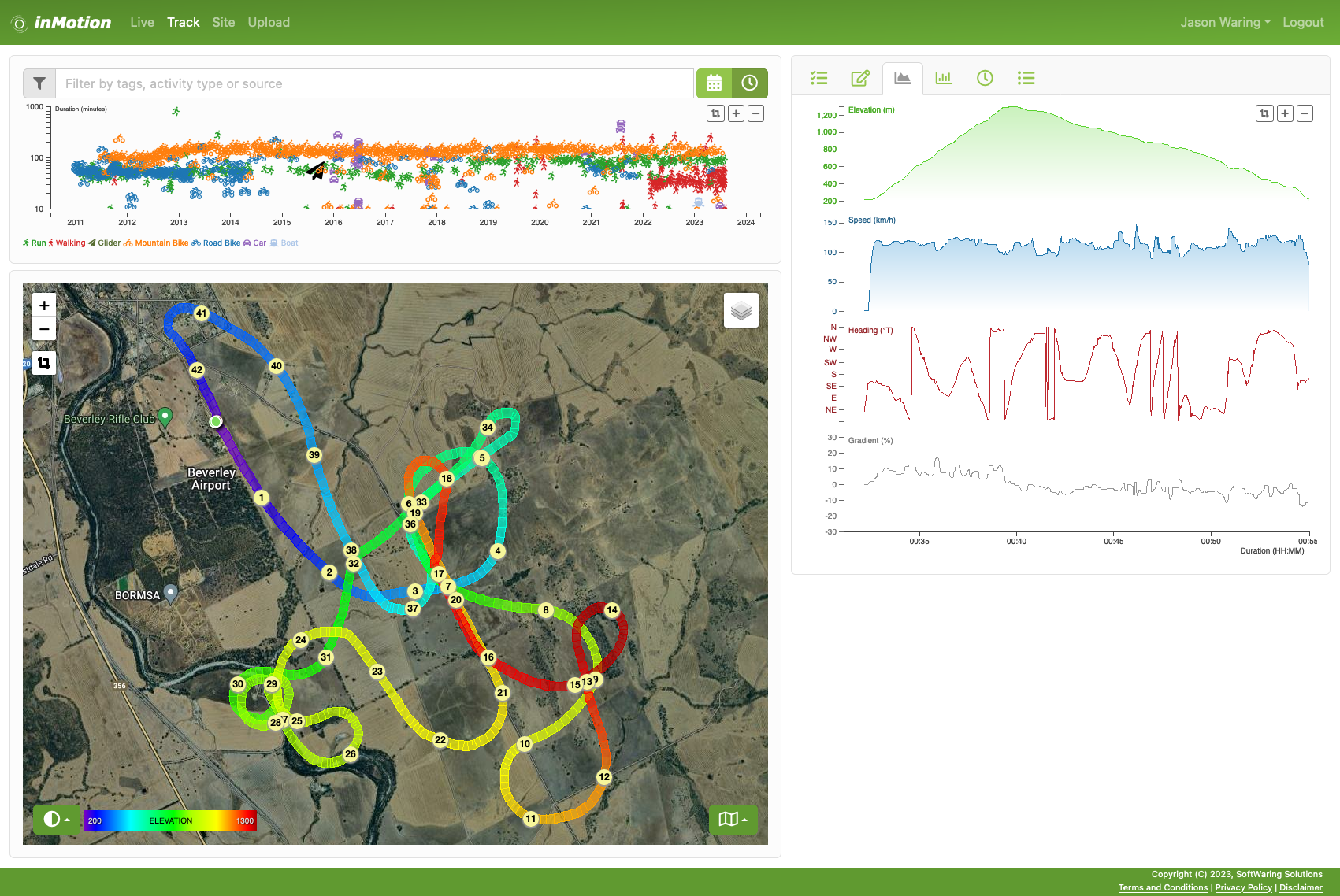The height and width of the screenshot is (896, 1340).
Task: Click the Logout link
Action: point(1302,22)
